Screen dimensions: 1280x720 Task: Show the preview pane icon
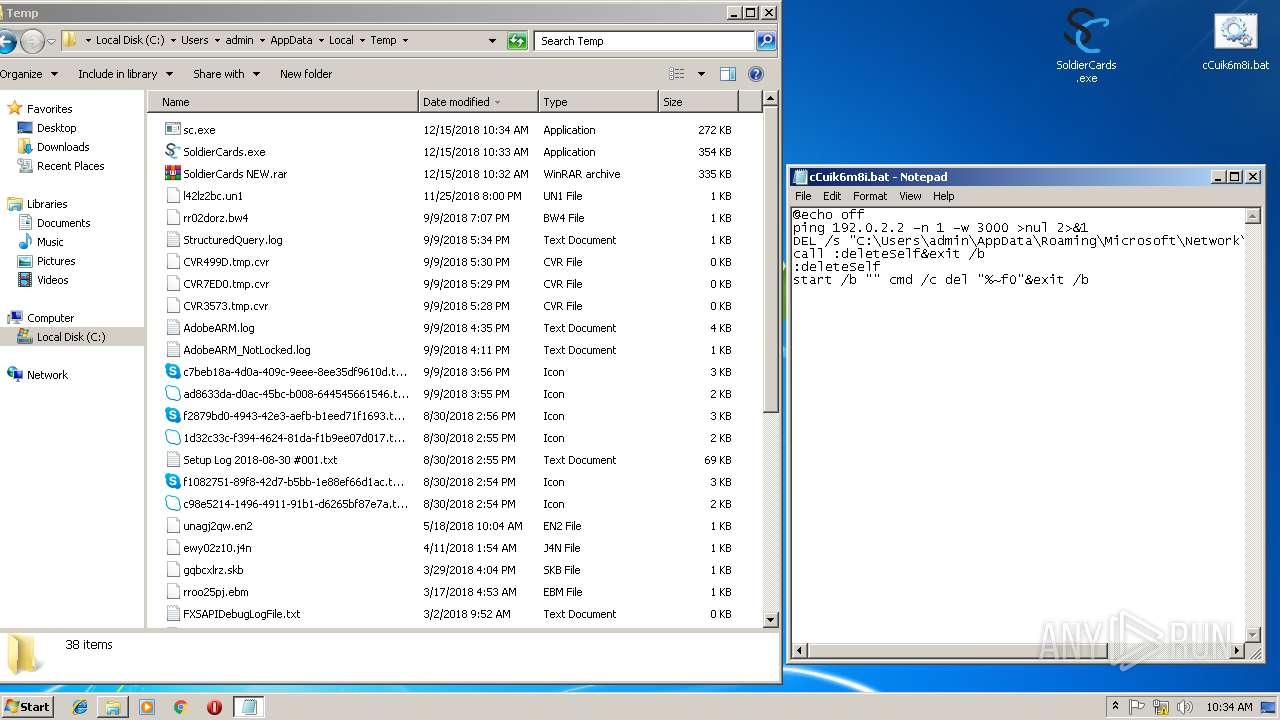[x=728, y=74]
